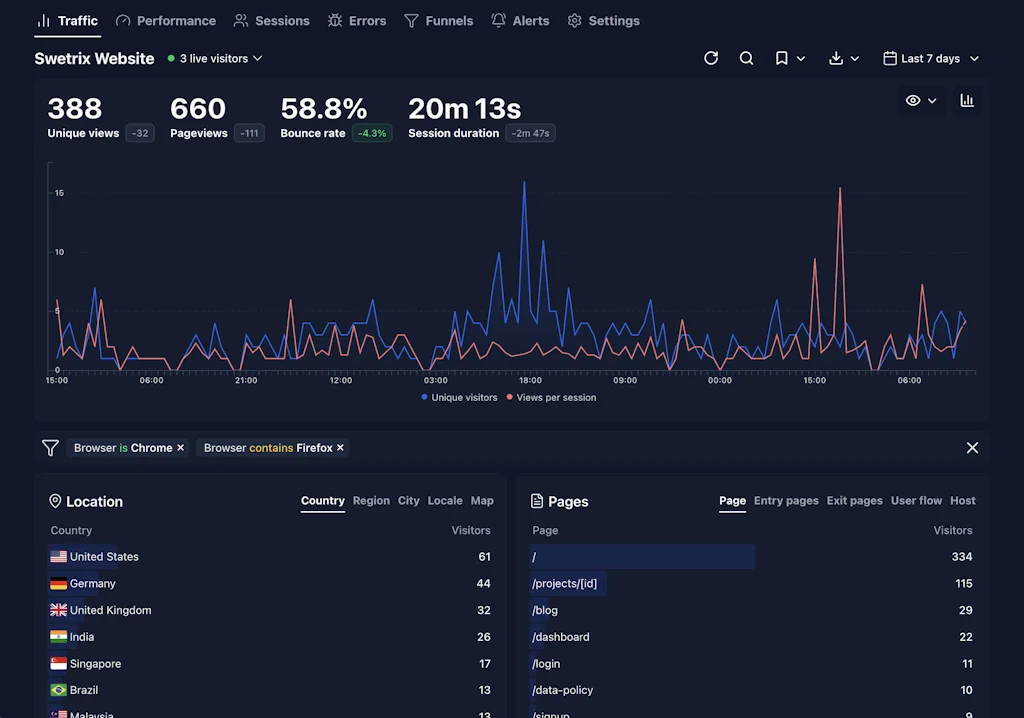This screenshot has height=718, width=1024.
Task: Open the search icon
Action: [x=746, y=58]
